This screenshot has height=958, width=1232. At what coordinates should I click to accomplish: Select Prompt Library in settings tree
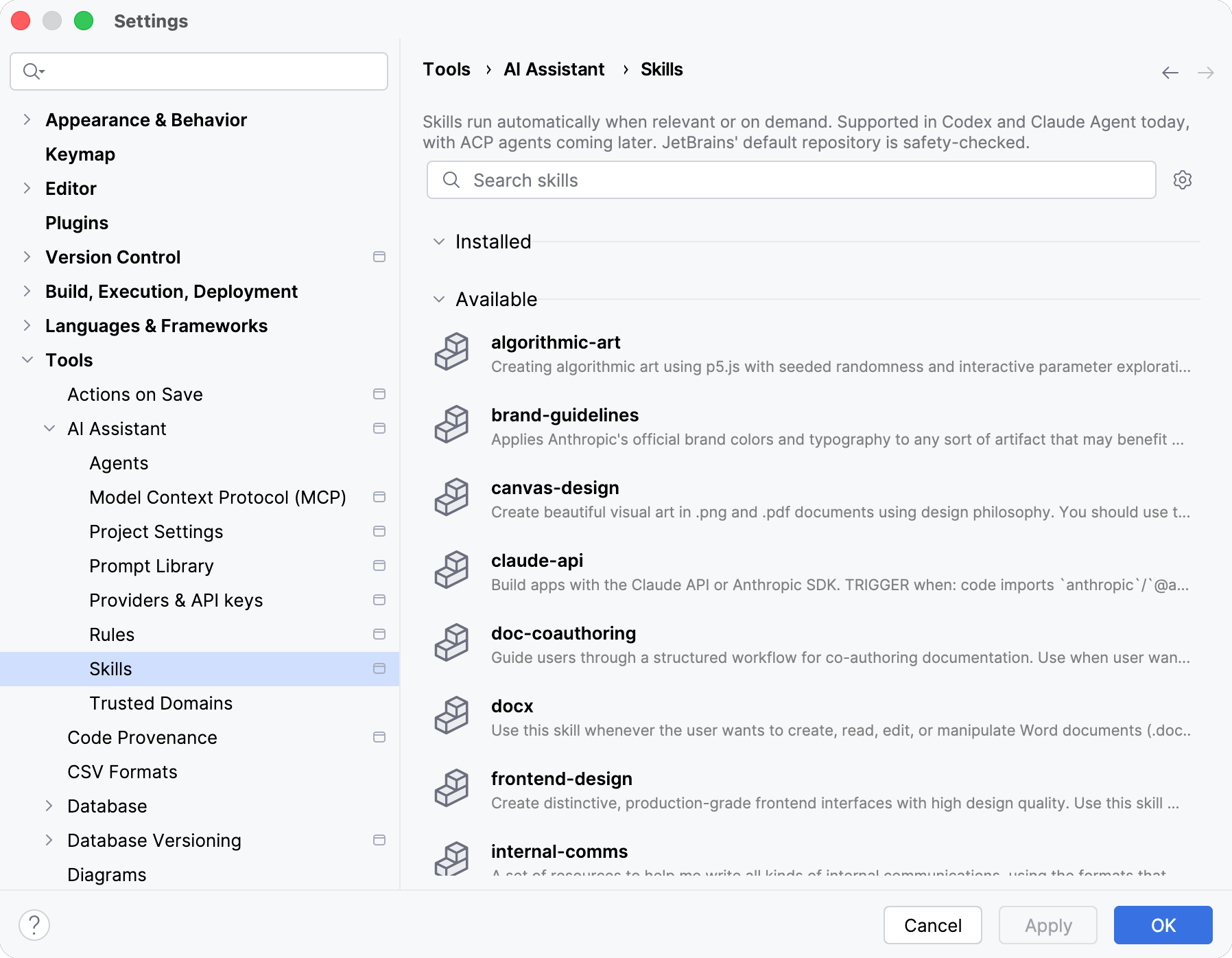click(151, 565)
